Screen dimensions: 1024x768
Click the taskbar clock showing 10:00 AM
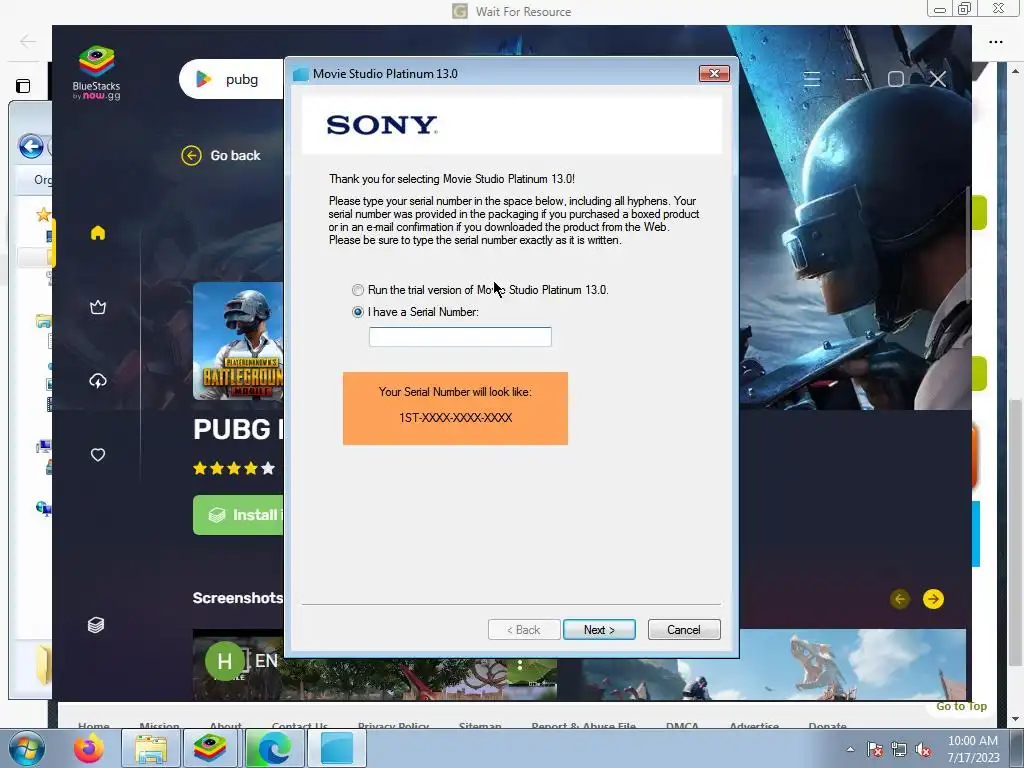(x=973, y=748)
